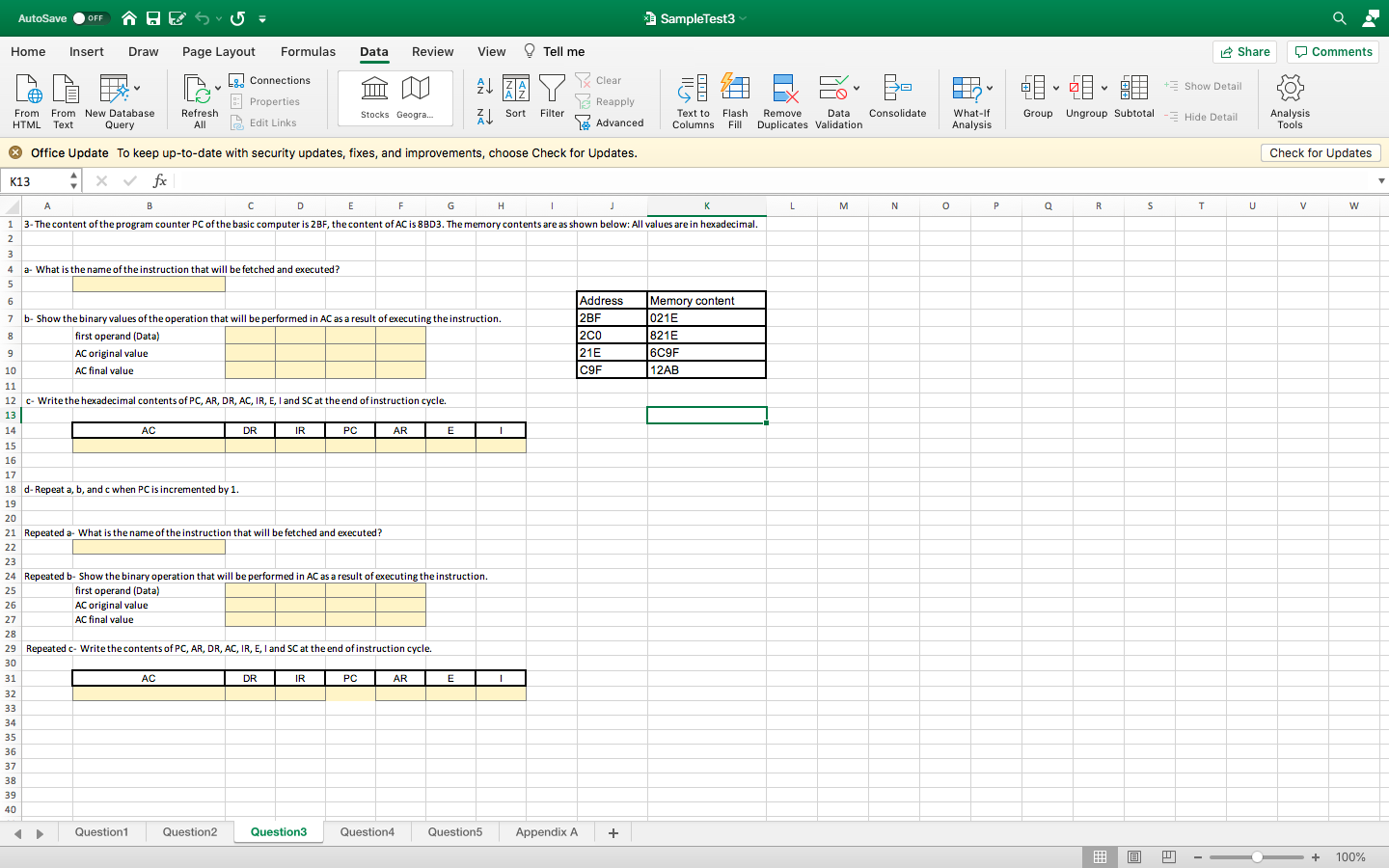Expand the formula bar

1381,180
